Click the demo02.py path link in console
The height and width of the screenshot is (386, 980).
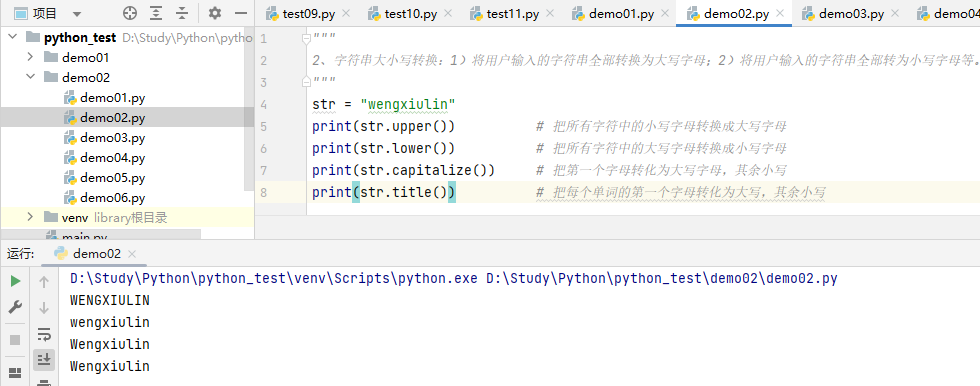661,279
